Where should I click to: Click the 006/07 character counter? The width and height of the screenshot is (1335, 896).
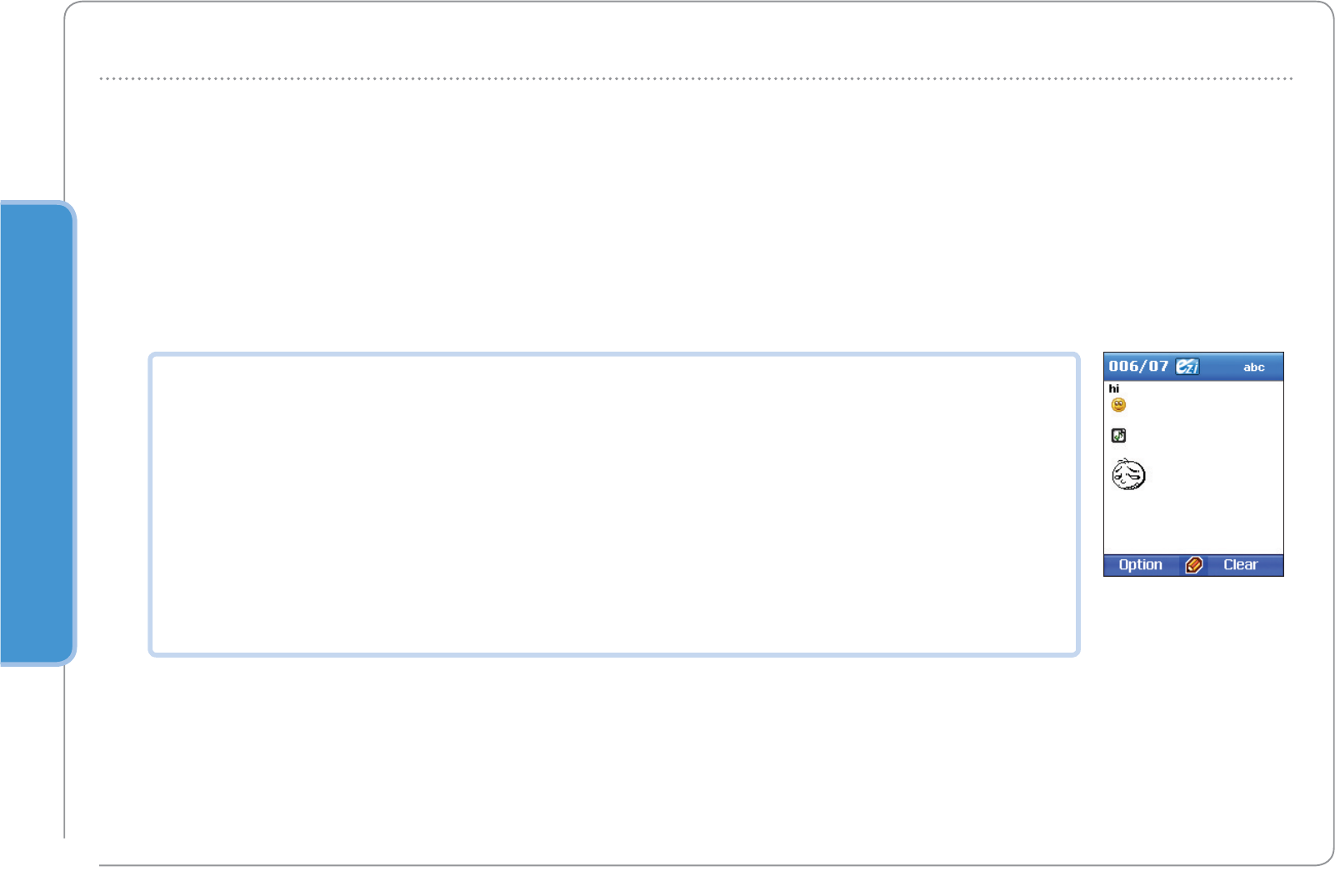(x=1138, y=367)
